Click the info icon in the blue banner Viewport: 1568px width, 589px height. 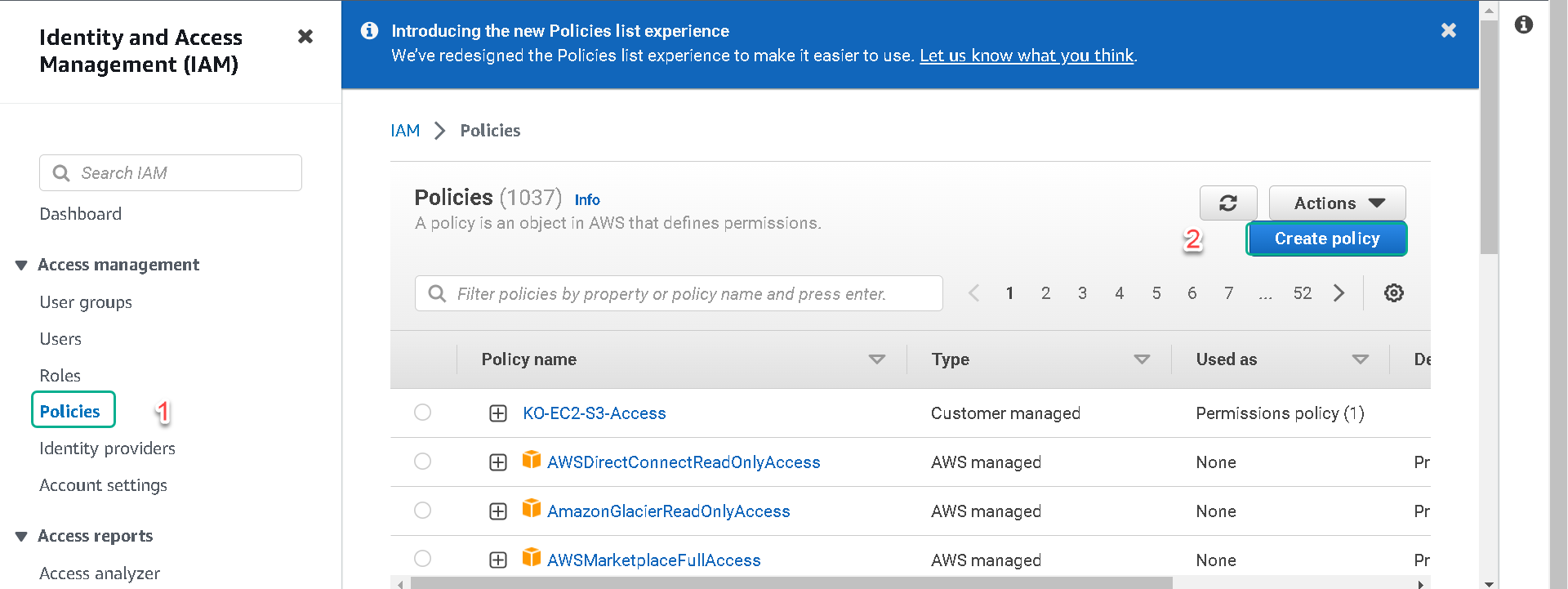pyautogui.click(x=370, y=30)
